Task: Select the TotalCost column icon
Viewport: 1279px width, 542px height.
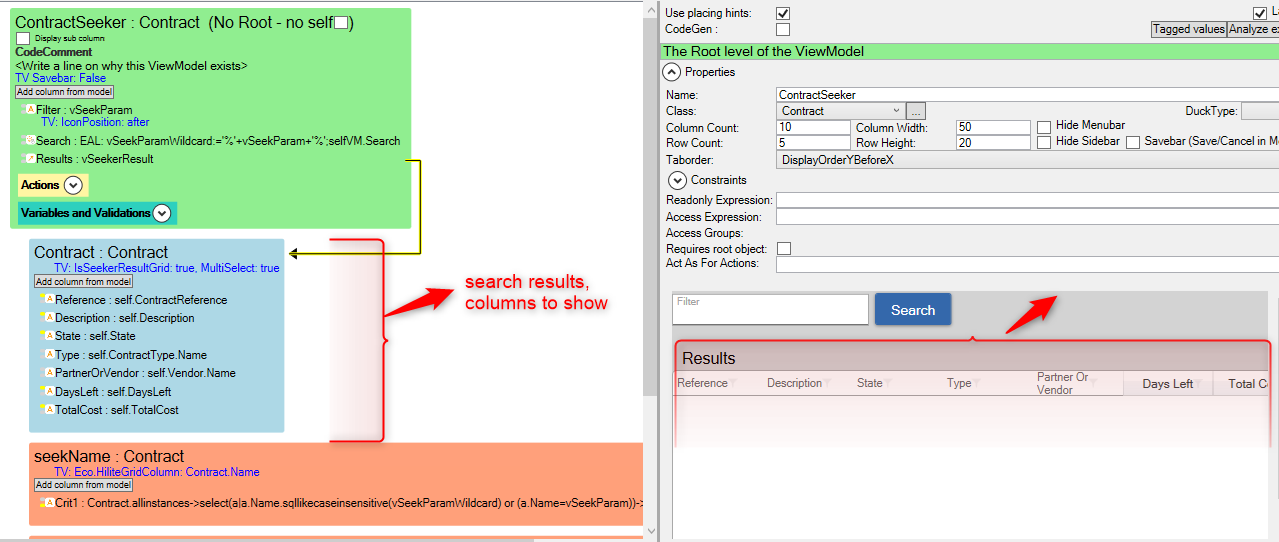Action: click(x=47, y=410)
